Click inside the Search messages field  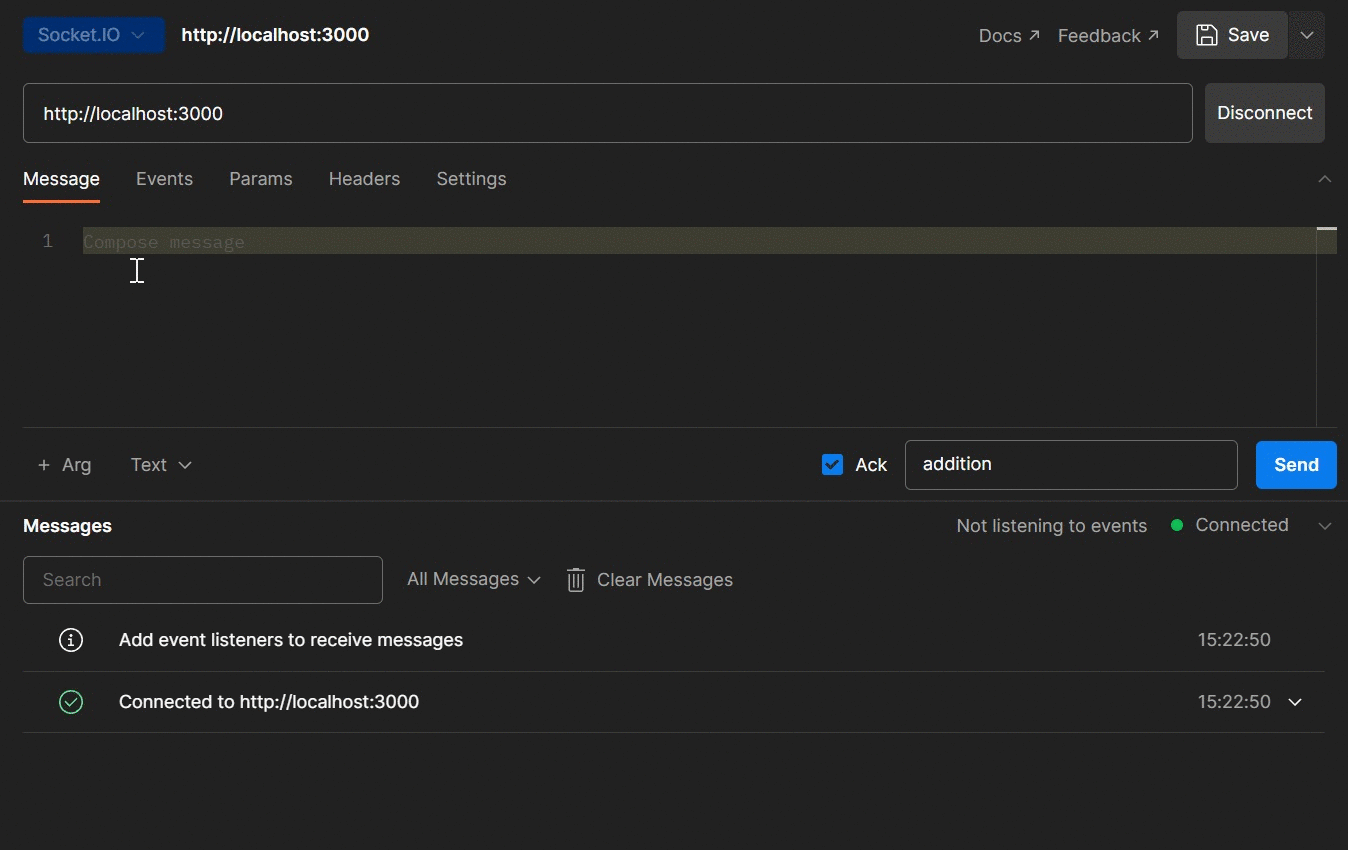(x=202, y=579)
